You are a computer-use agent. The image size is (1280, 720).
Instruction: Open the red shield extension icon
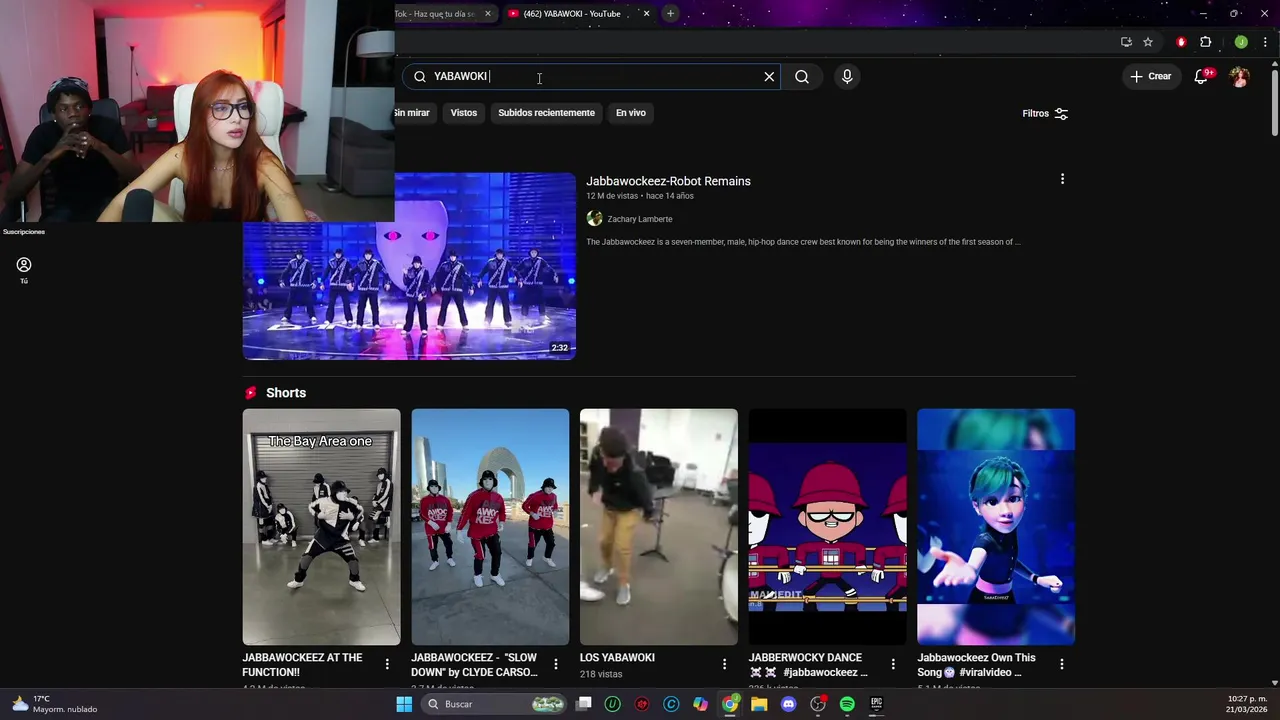(1181, 42)
